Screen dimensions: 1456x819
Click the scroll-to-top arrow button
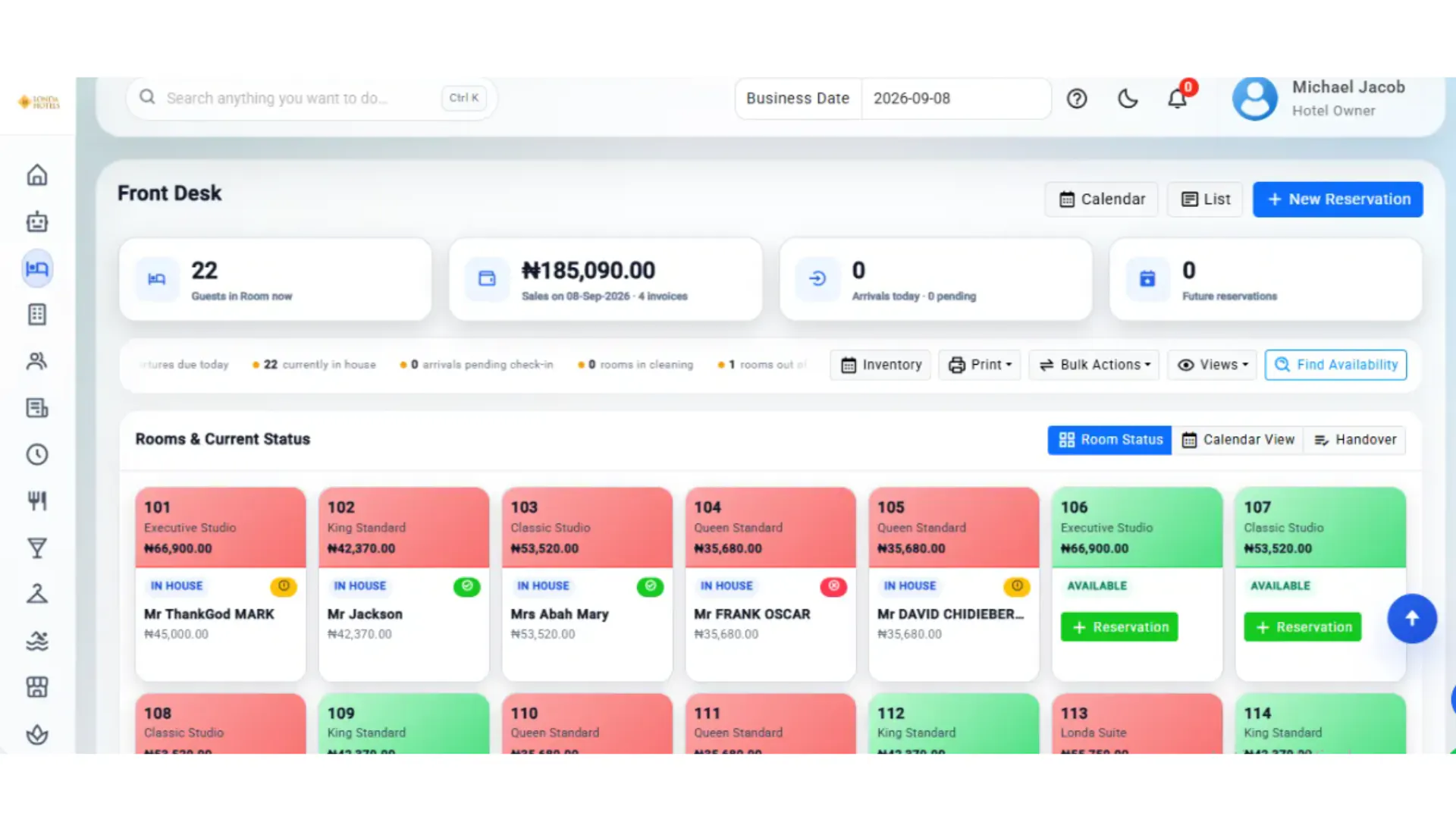(1412, 619)
